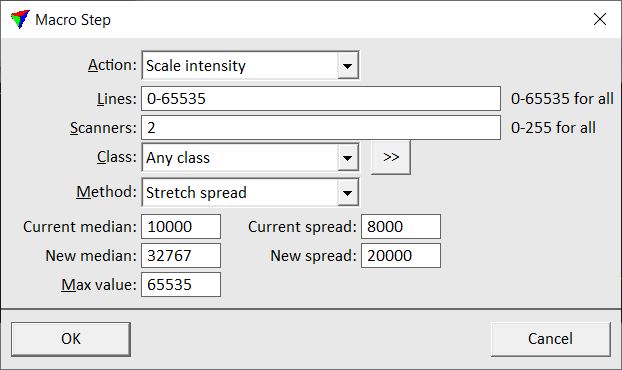Click the Cancel button

(x=551, y=339)
